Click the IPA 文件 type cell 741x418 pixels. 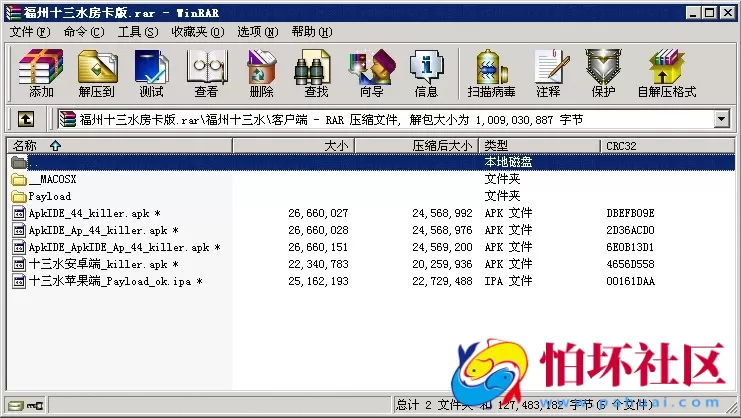pyautogui.click(x=508, y=282)
